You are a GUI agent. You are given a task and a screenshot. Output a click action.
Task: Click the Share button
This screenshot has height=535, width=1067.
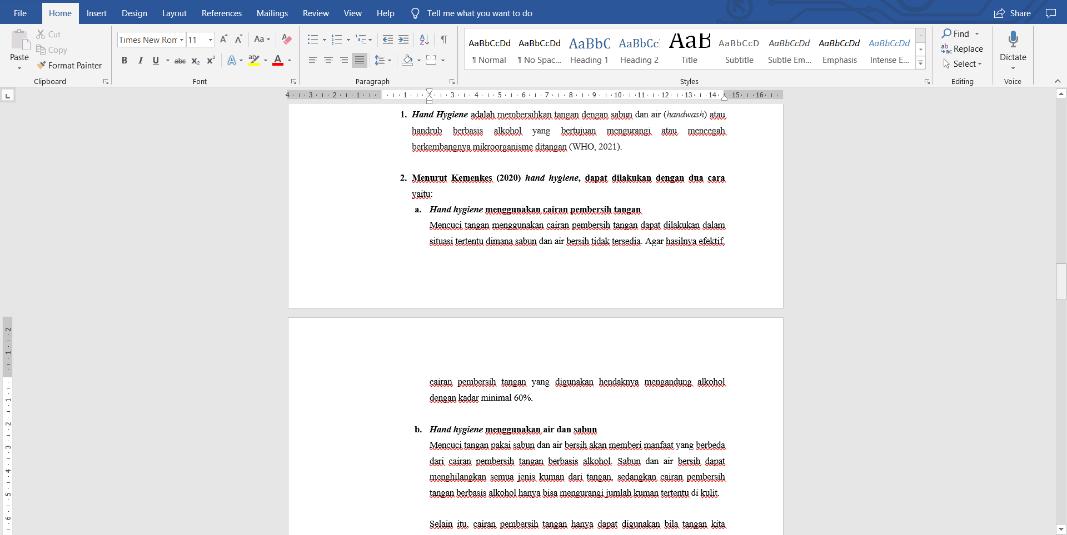(x=1012, y=13)
